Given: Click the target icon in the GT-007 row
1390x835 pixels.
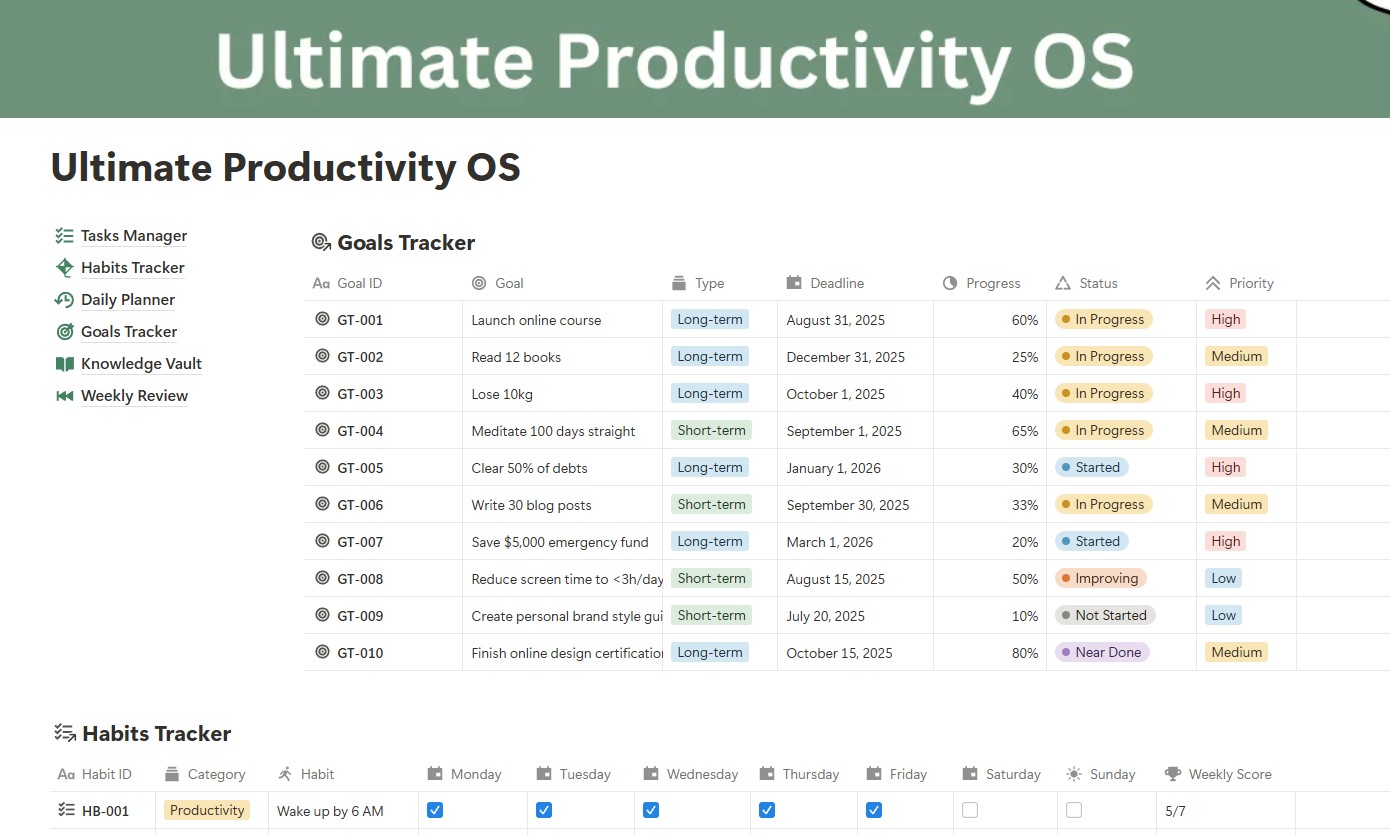Looking at the screenshot, I should click(x=321, y=541).
